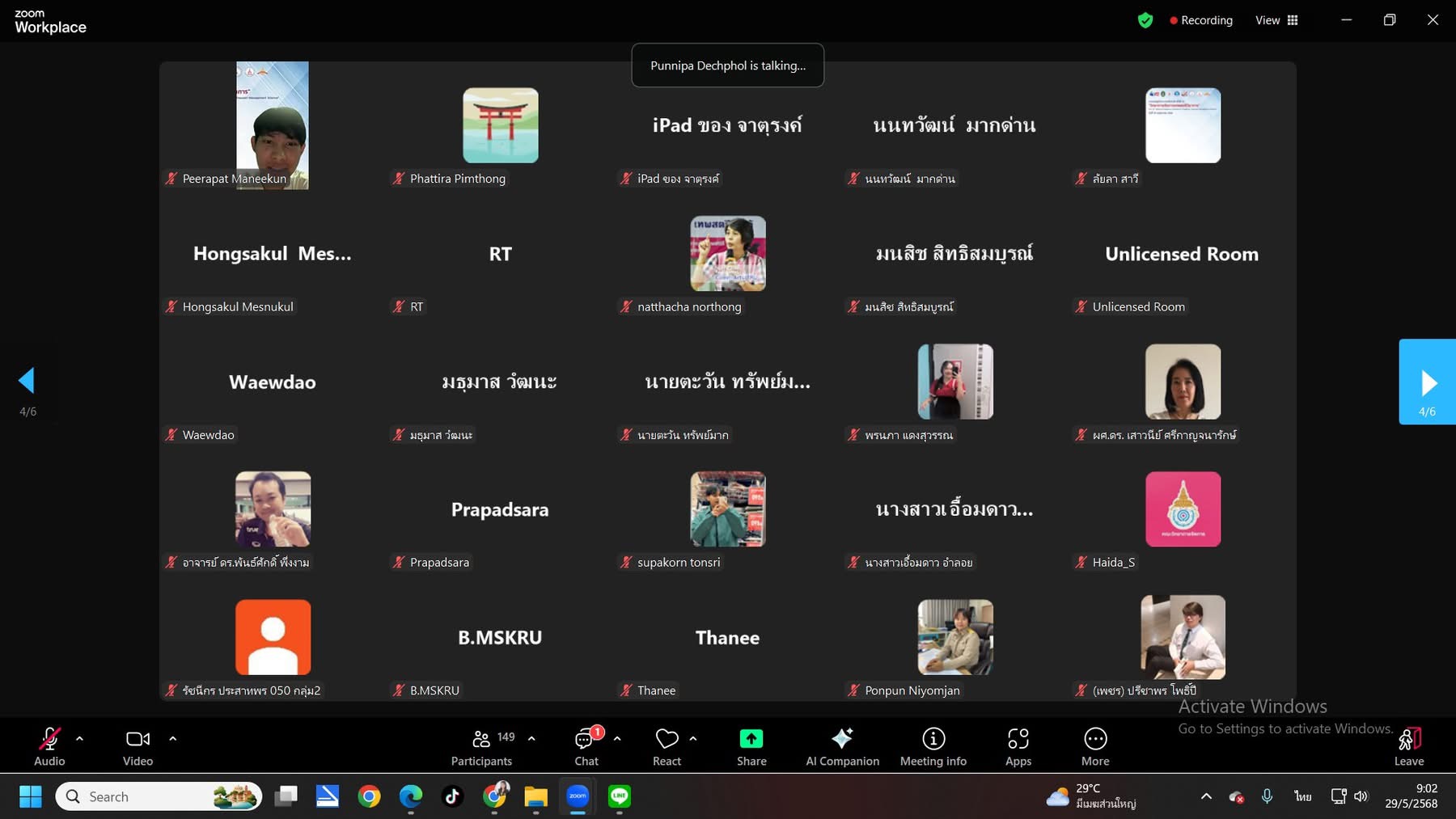Screen dimensions: 1456x819
Task: Click the green encryption shield icon
Action: click(1145, 20)
